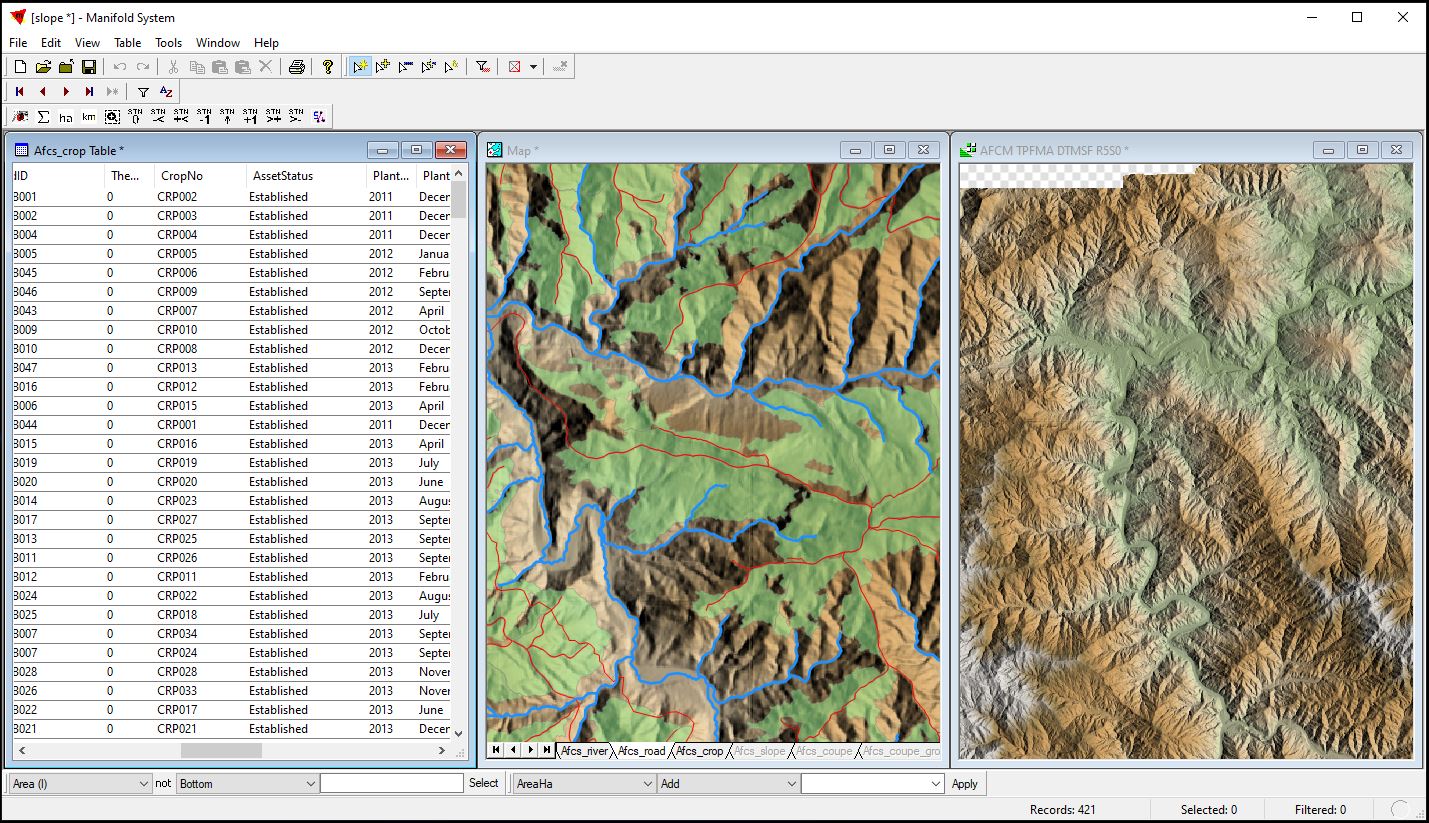
Task: Enable the Add to Selection mode button
Action: click(x=382, y=67)
